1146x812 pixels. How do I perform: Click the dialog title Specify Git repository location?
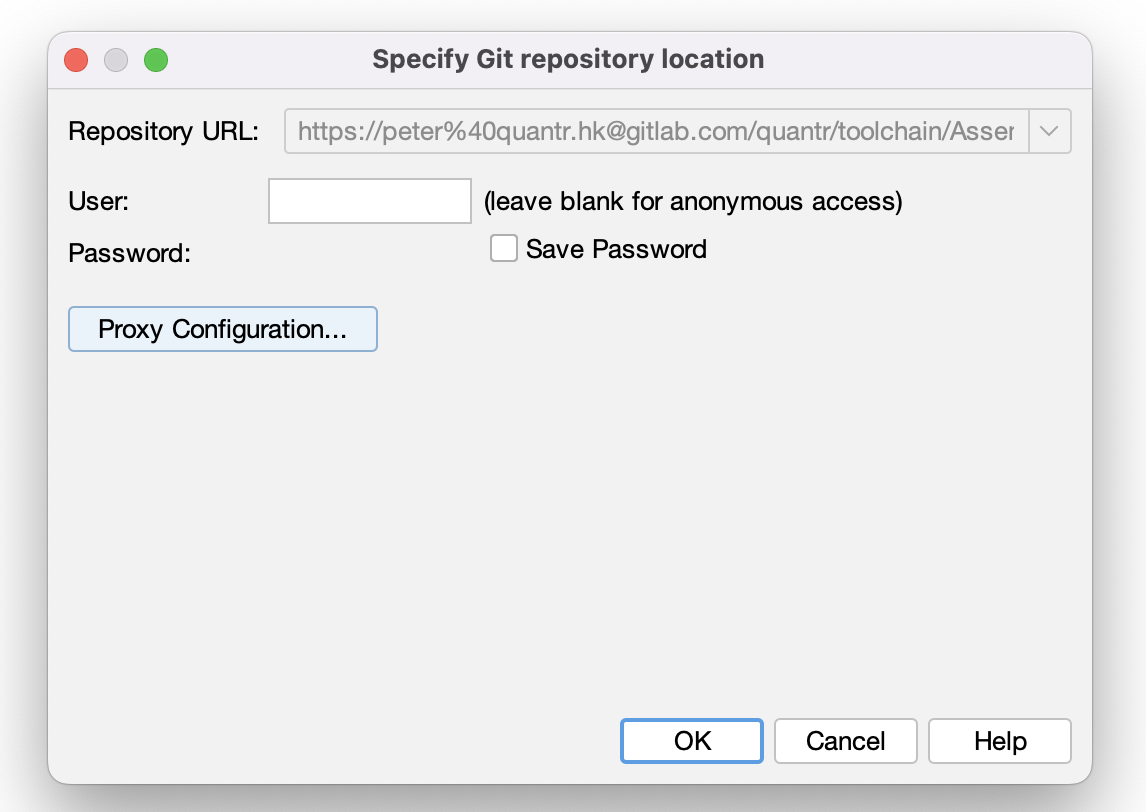click(568, 59)
